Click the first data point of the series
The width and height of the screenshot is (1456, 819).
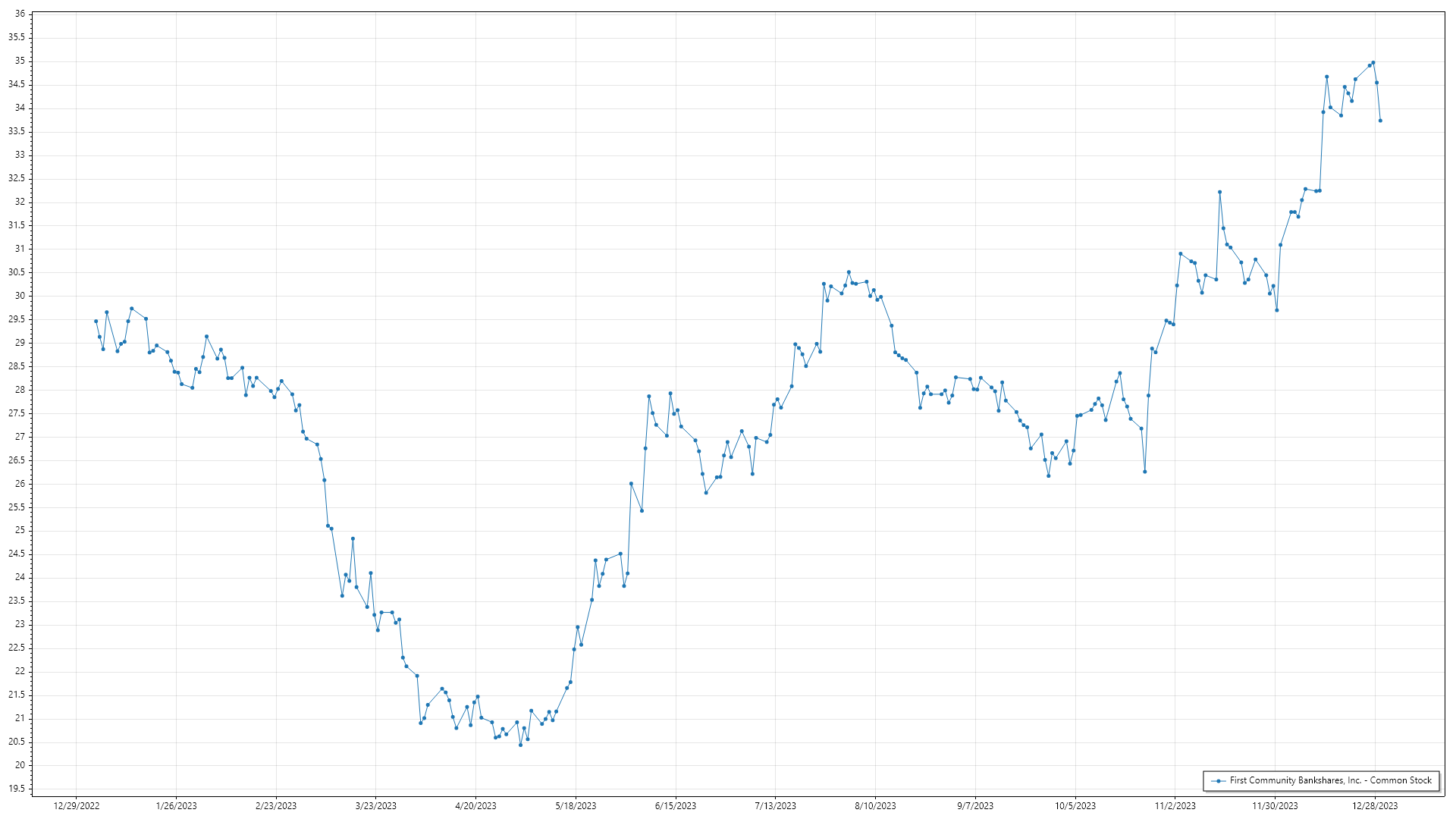tap(96, 322)
